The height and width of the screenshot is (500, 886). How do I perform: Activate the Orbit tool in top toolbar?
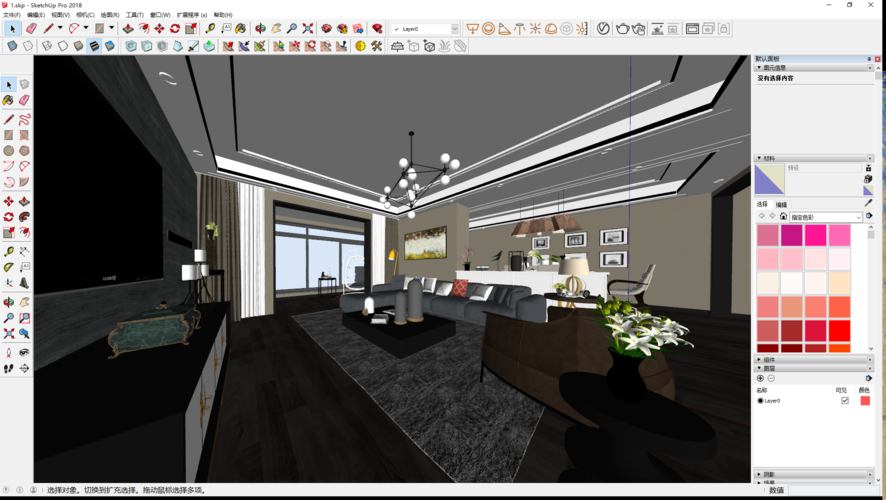[260, 28]
